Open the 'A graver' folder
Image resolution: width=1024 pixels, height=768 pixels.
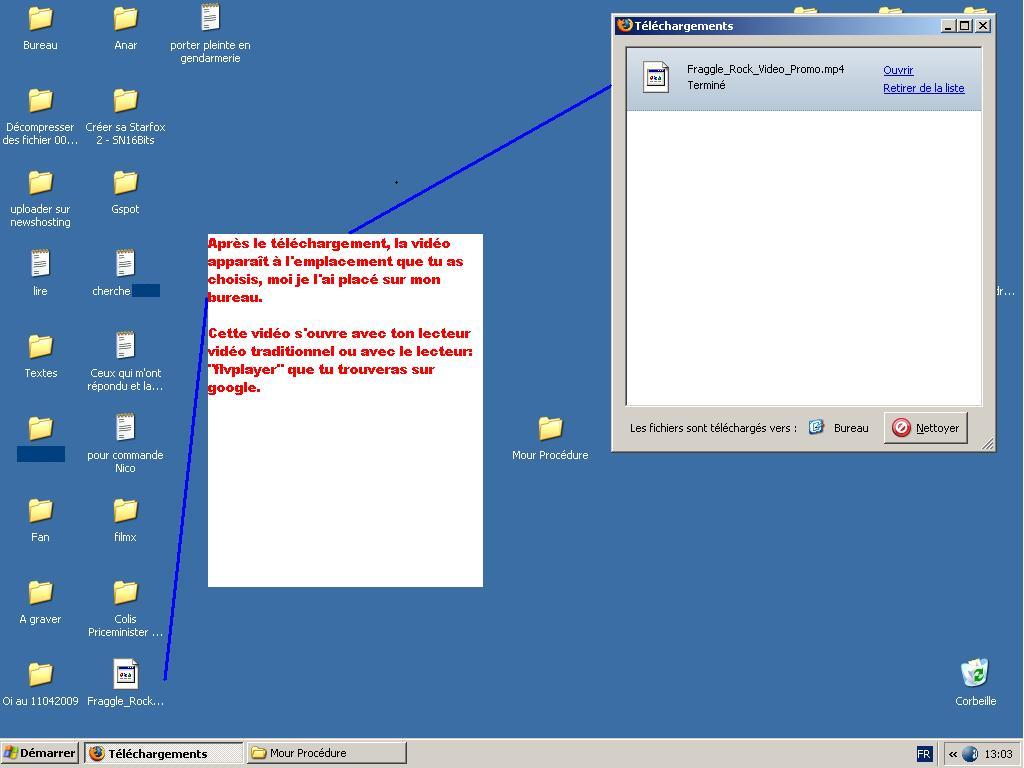click(x=40, y=593)
